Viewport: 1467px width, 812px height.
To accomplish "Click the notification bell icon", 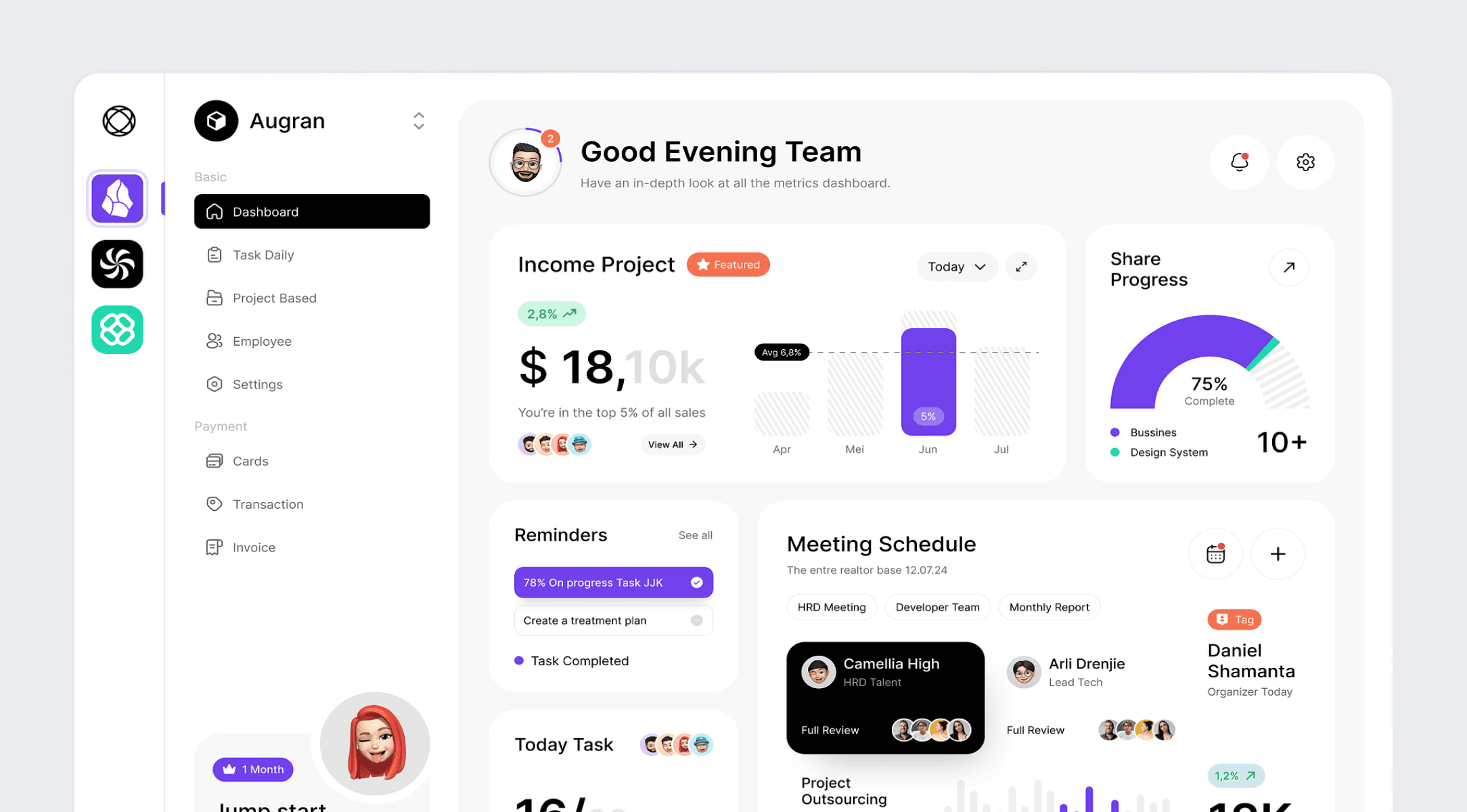I will 1239,162.
